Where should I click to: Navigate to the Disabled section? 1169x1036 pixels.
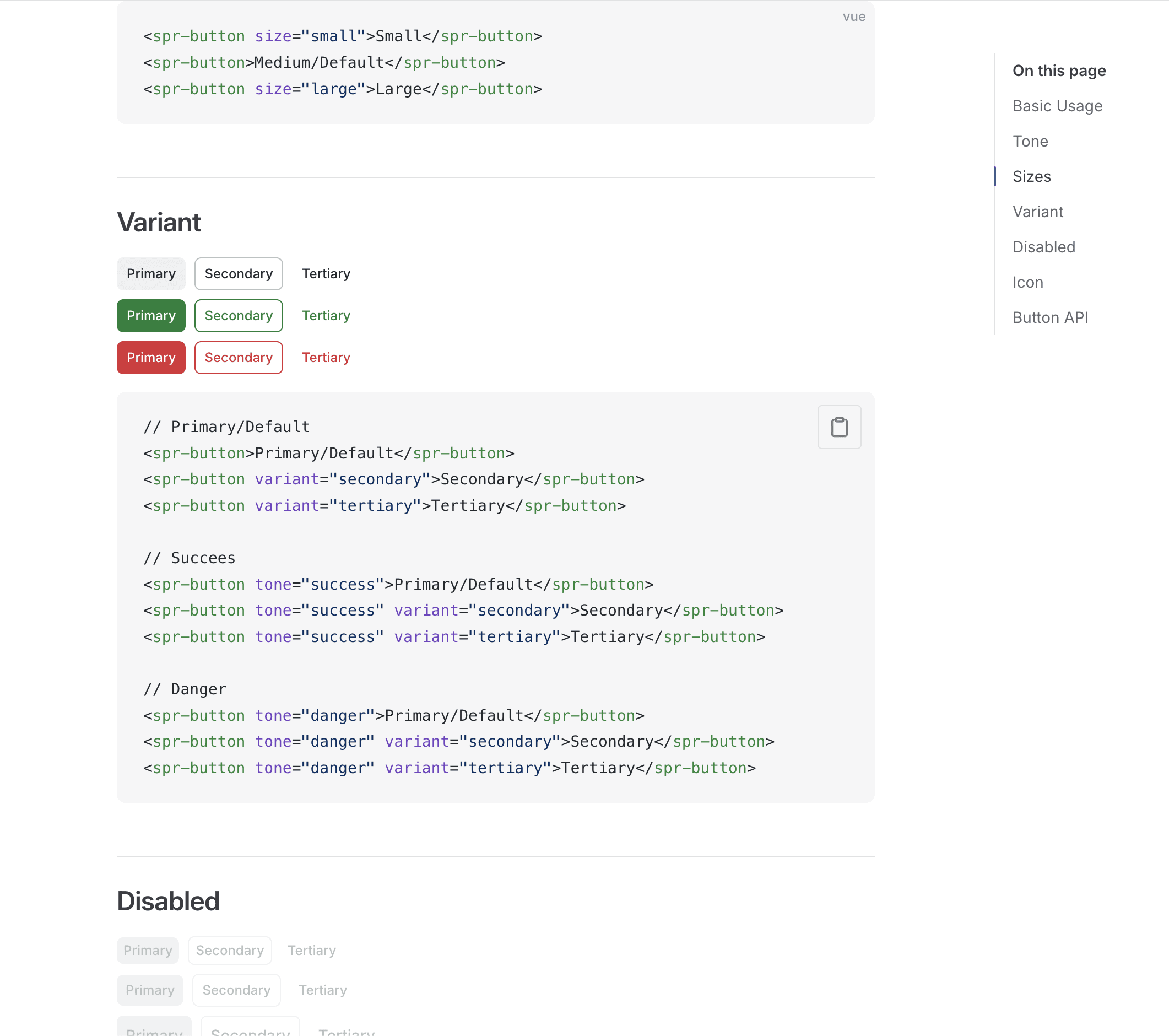pos(1043,246)
